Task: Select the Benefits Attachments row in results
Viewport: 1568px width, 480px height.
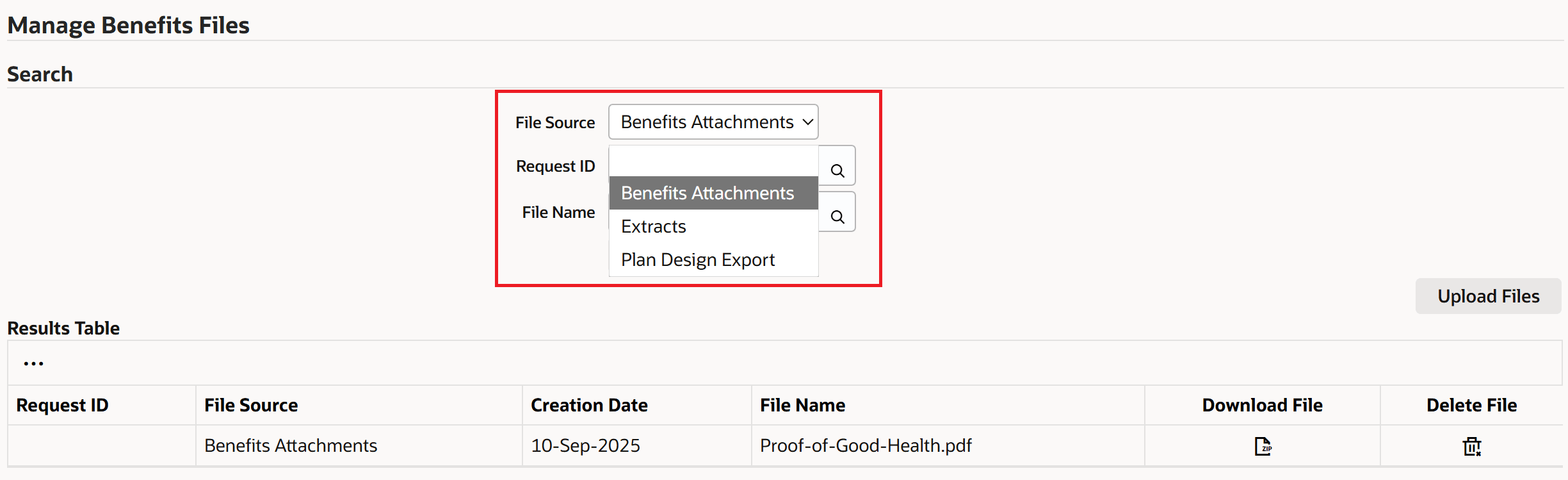Action: 290,446
